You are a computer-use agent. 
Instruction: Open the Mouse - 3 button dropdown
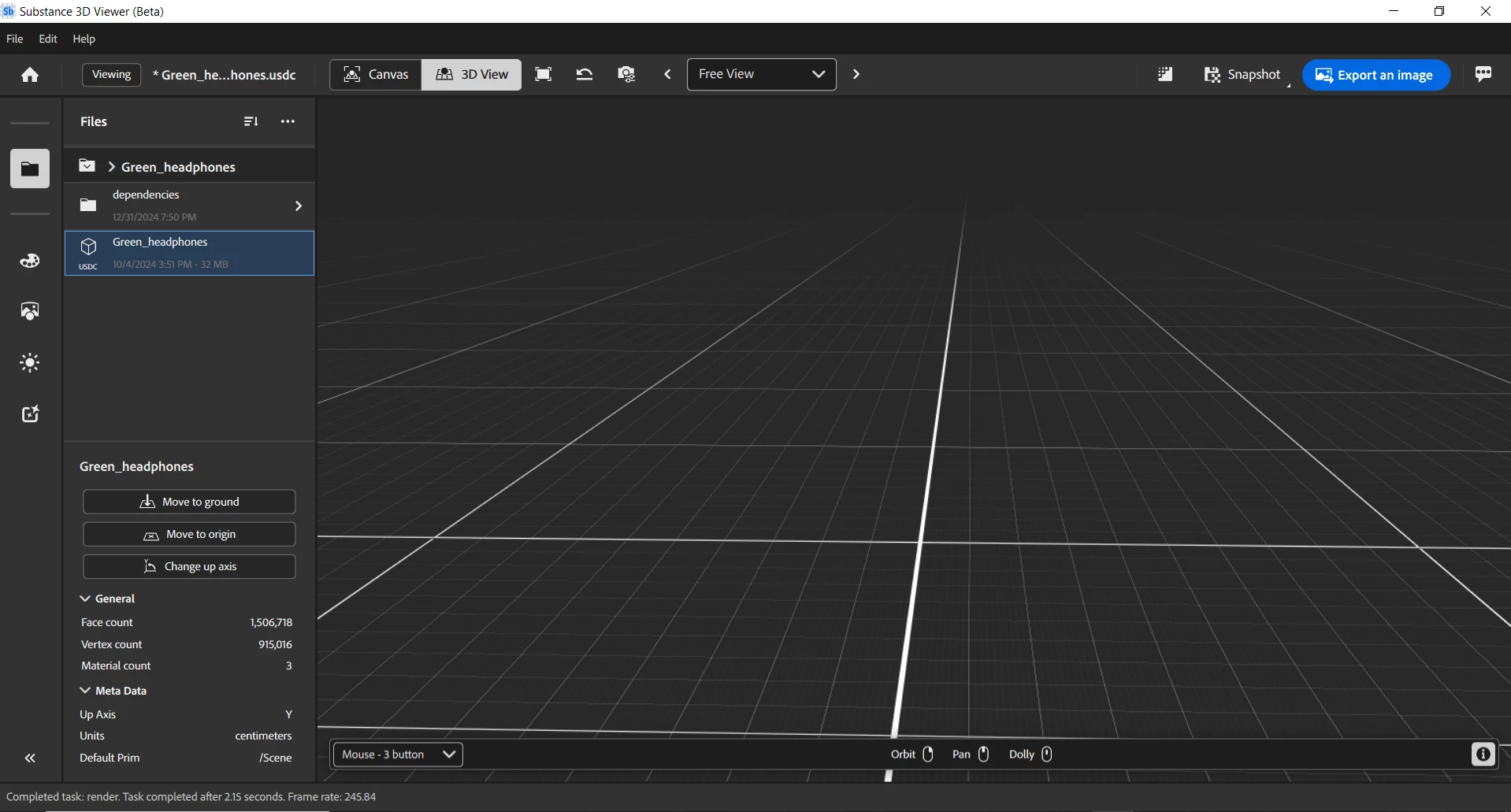pyautogui.click(x=398, y=755)
